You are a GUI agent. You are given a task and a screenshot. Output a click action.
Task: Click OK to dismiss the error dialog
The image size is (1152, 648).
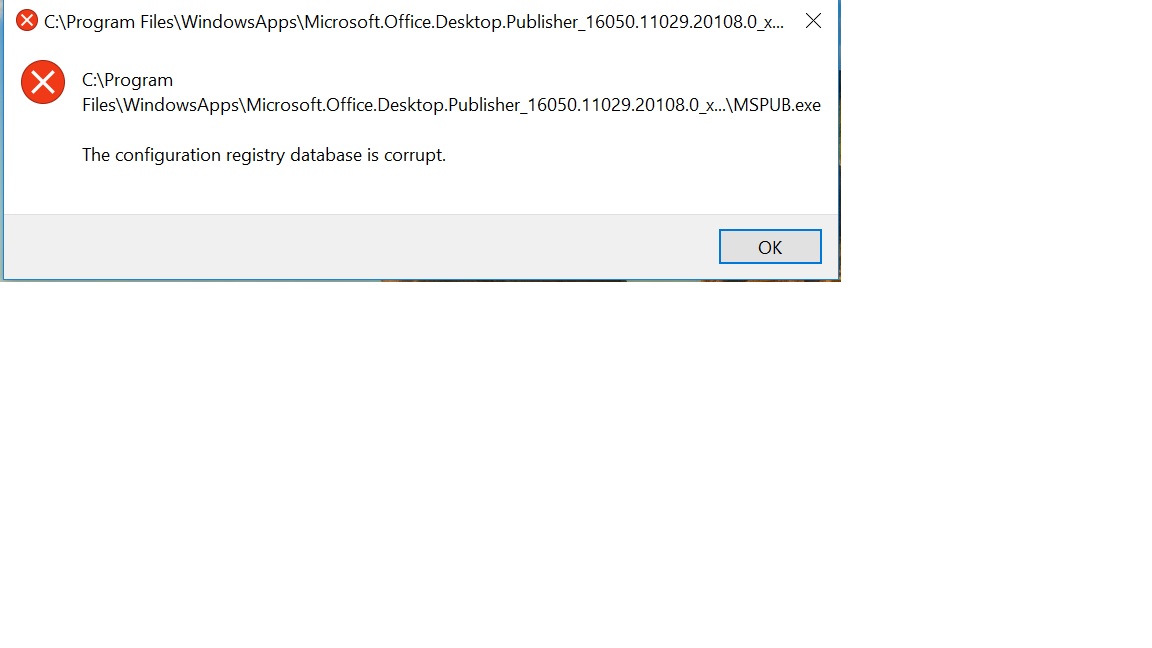[770, 247]
